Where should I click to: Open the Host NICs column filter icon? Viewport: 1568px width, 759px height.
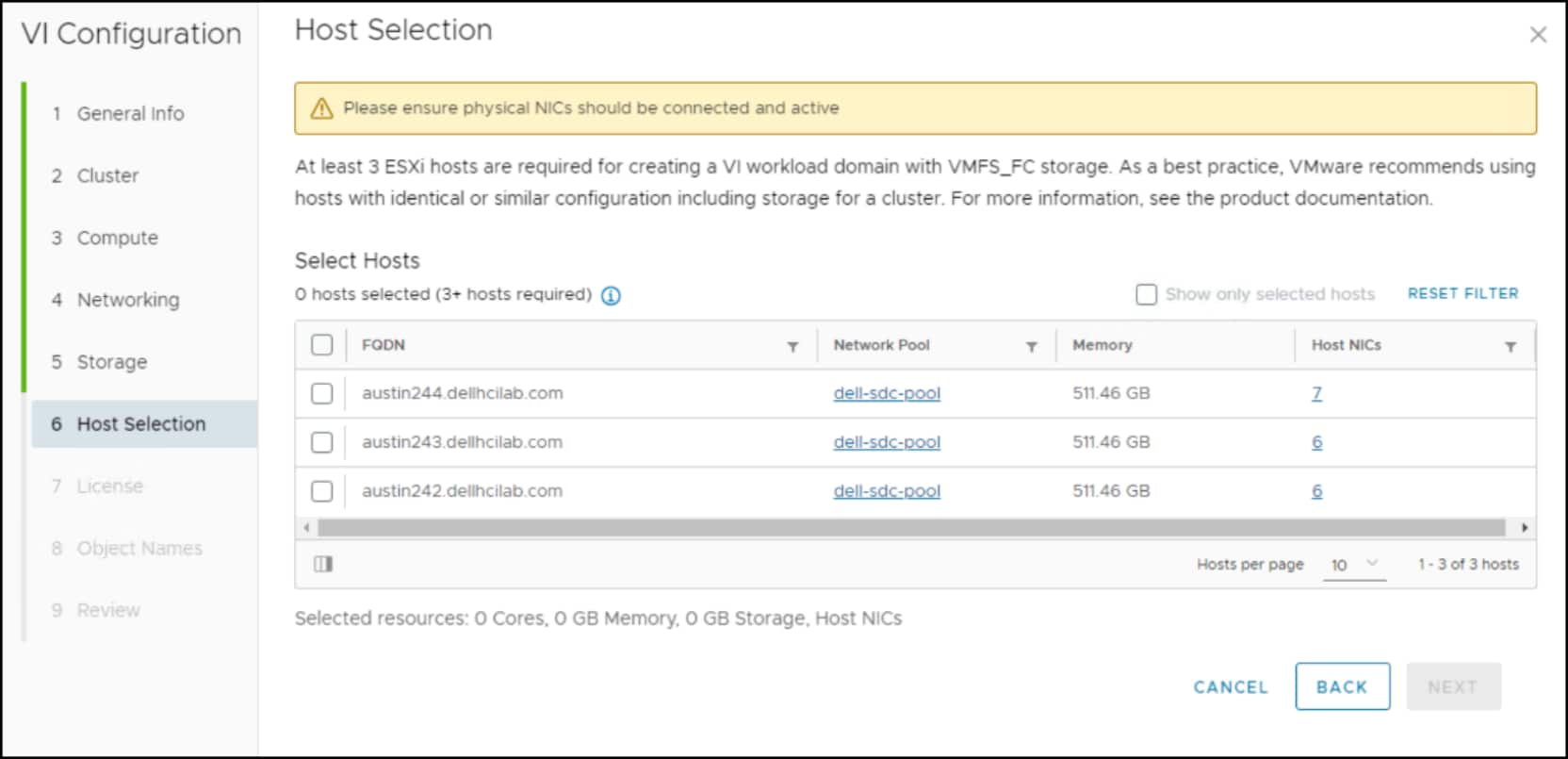point(1511,347)
